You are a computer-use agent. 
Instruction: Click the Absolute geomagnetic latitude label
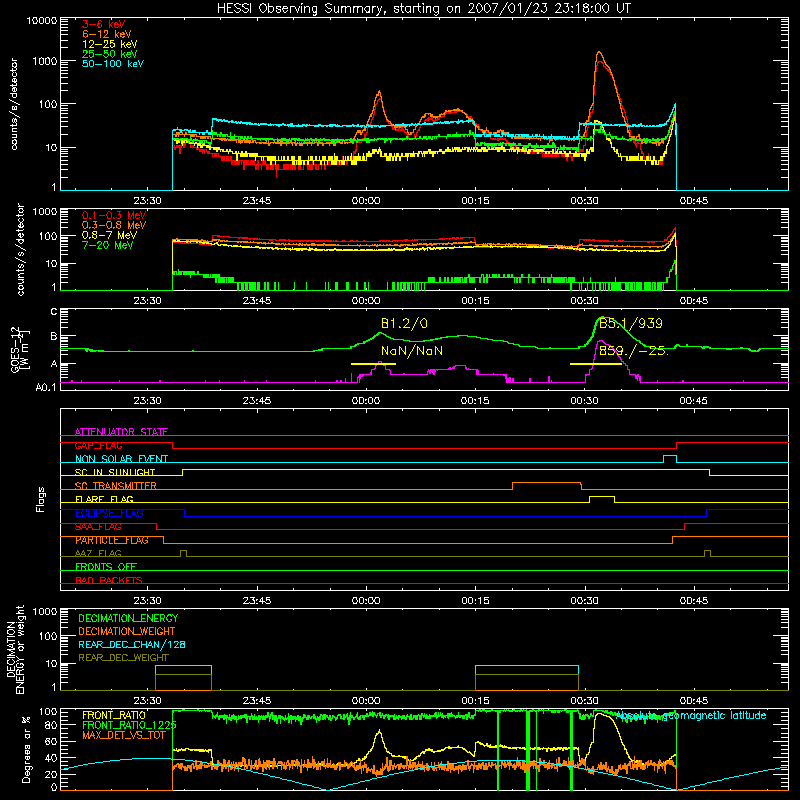[x=691, y=715]
